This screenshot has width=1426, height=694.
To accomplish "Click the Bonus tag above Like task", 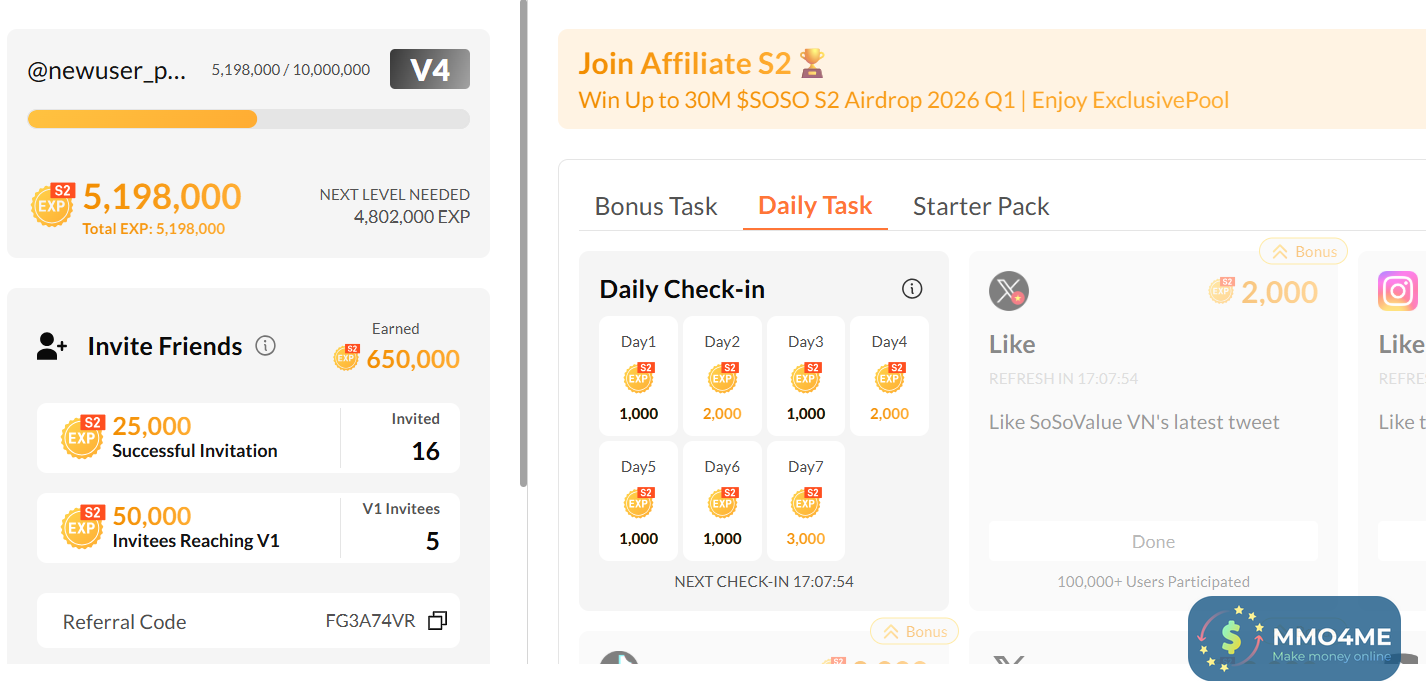I will point(1303,252).
